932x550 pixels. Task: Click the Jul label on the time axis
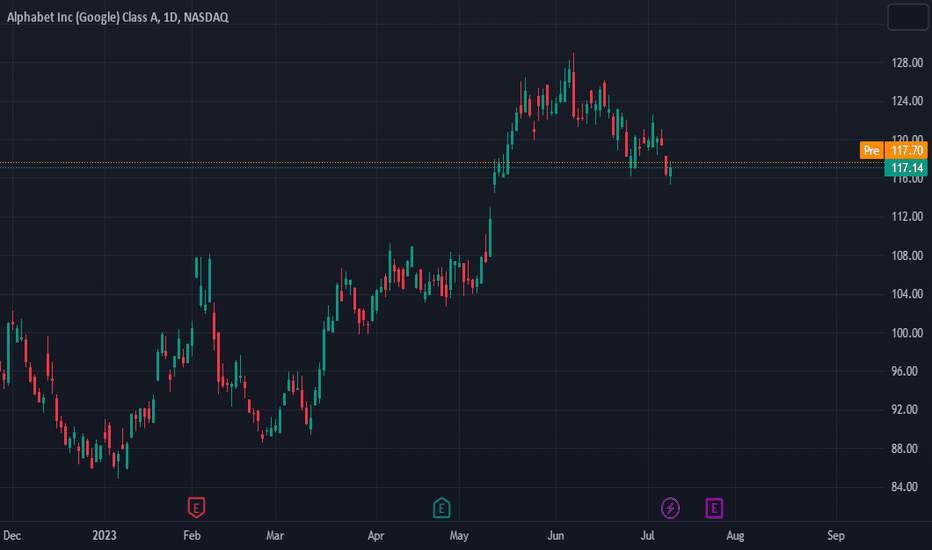click(647, 536)
